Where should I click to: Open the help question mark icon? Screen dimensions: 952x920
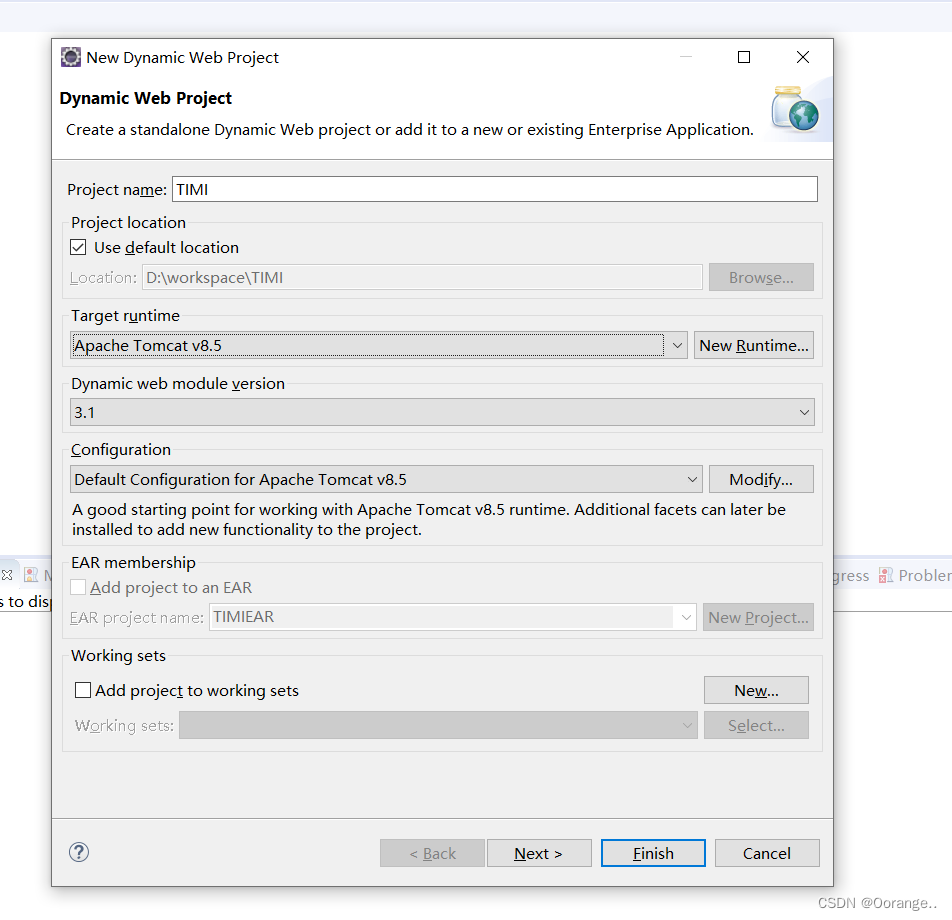coord(79,852)
